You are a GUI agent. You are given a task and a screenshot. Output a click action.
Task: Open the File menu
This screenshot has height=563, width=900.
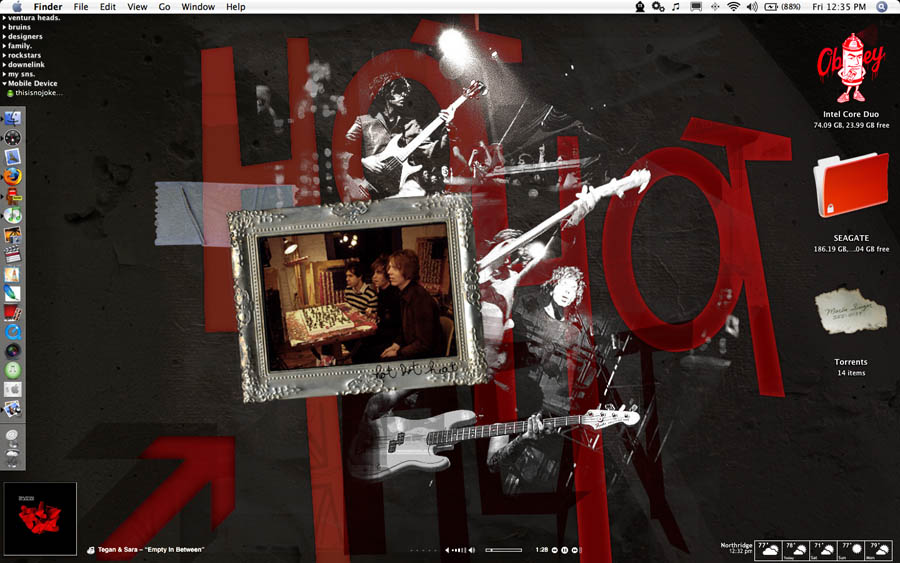click(81, 7)
